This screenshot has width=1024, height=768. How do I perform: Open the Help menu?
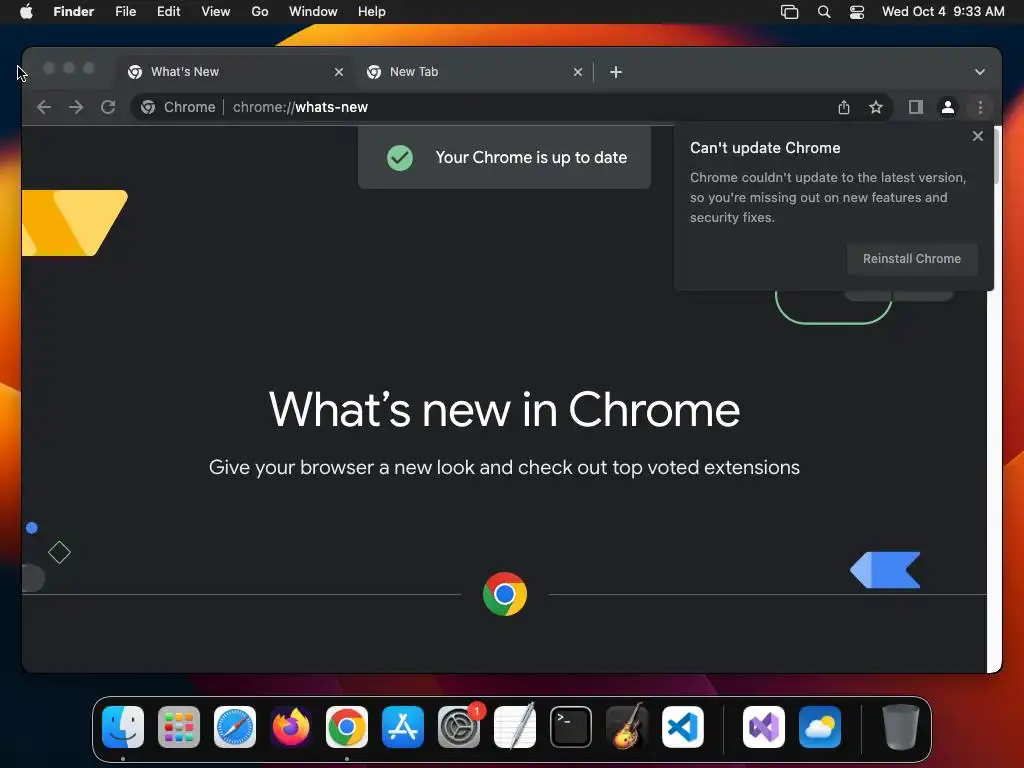click(372, 12)
